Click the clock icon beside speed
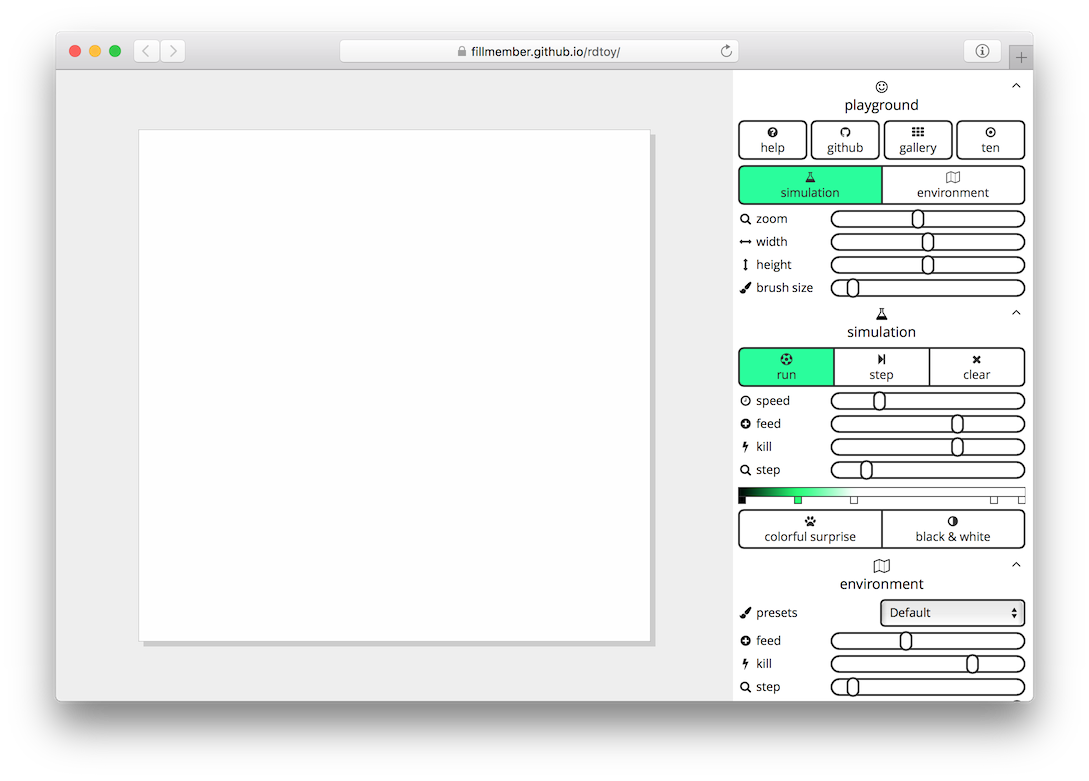The width and height of the screenshot is (1089, 781). click(745, 401)
